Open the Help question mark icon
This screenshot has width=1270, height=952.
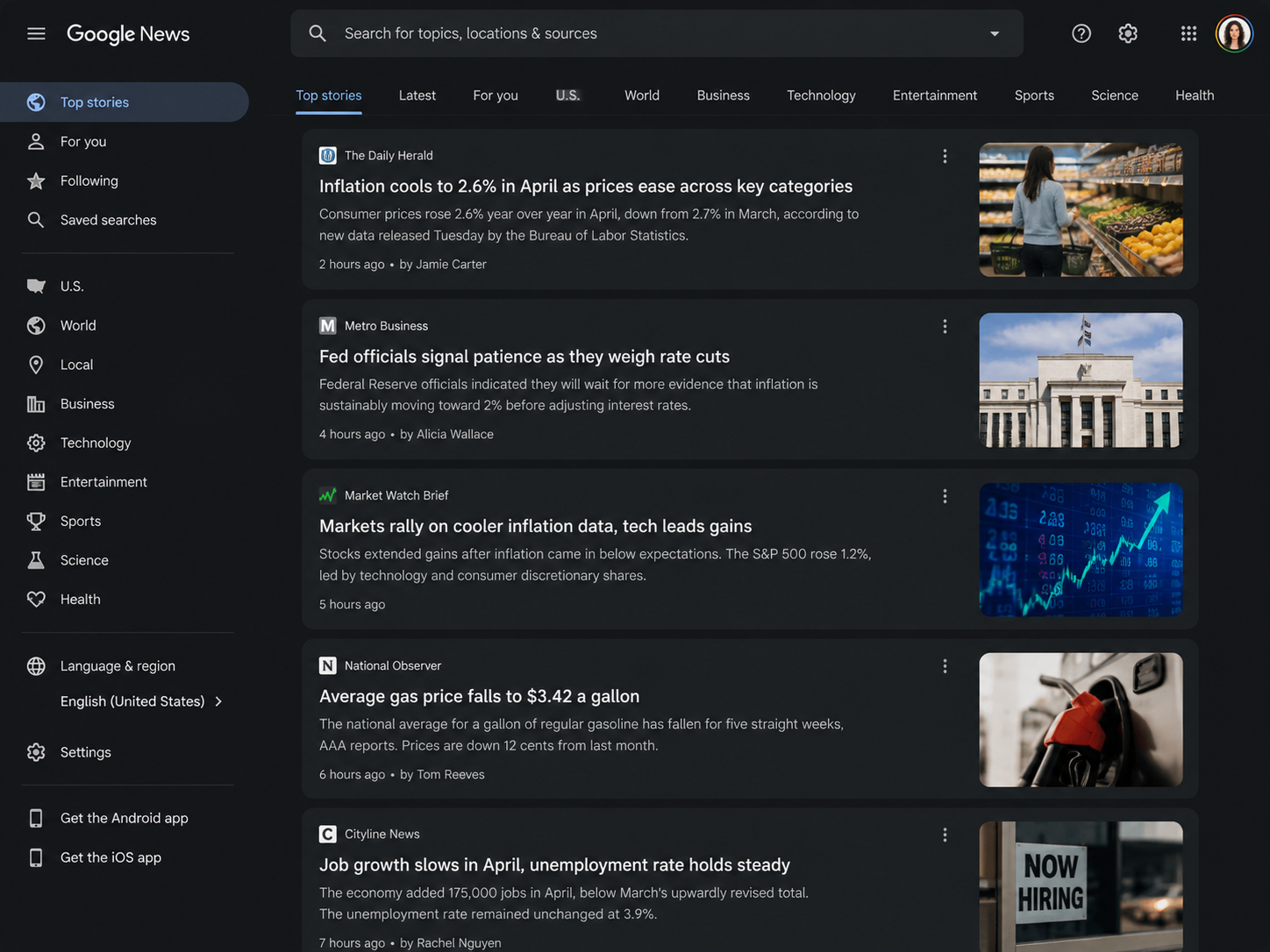point(1081,33)
